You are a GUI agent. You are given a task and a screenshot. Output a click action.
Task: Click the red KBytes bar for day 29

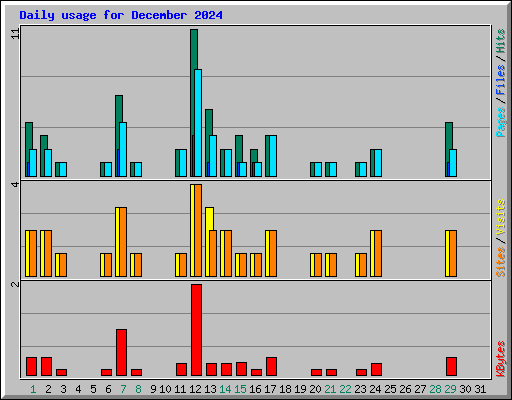[451, 367]
